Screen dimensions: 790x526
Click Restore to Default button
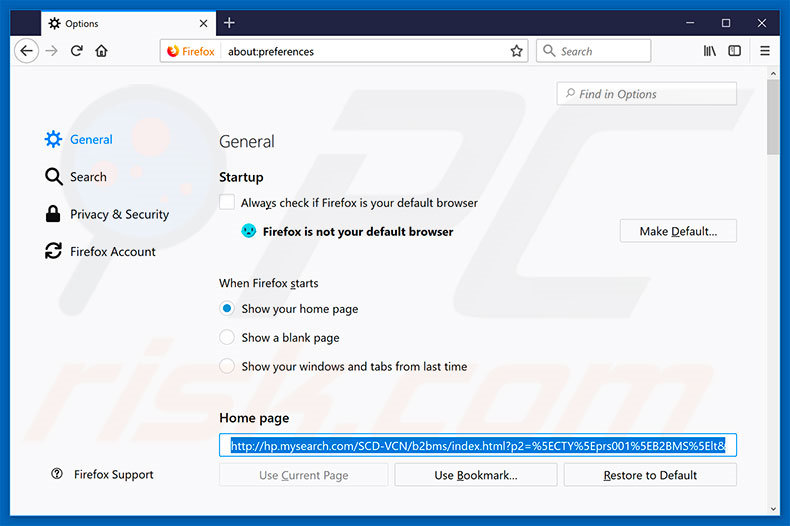point(650,475)
